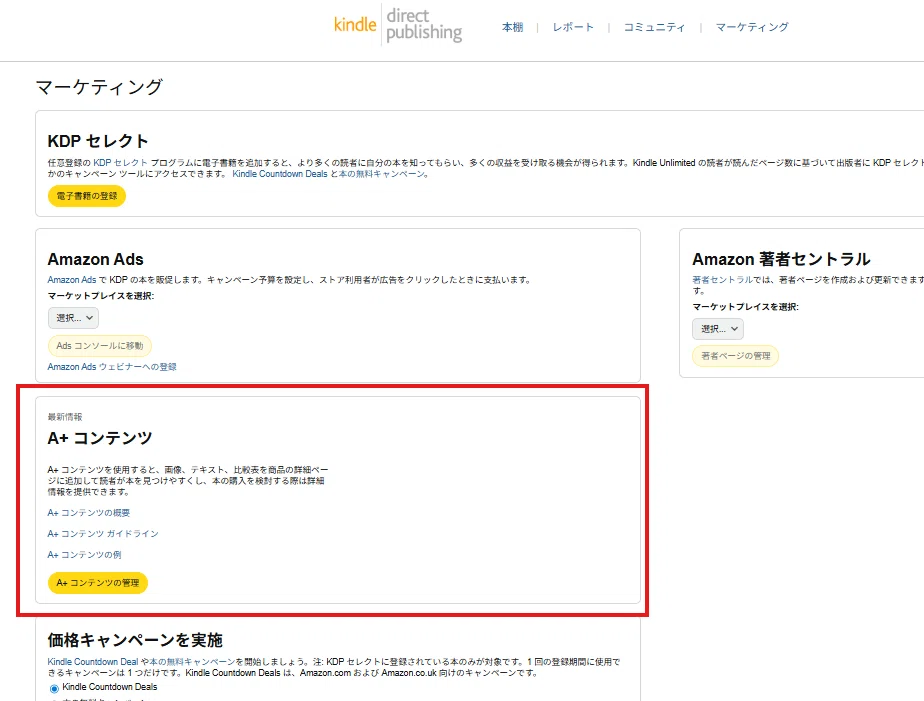
Task: Open Amazon Ads ウェビナーへの登録 link
Action: [112, 366]
